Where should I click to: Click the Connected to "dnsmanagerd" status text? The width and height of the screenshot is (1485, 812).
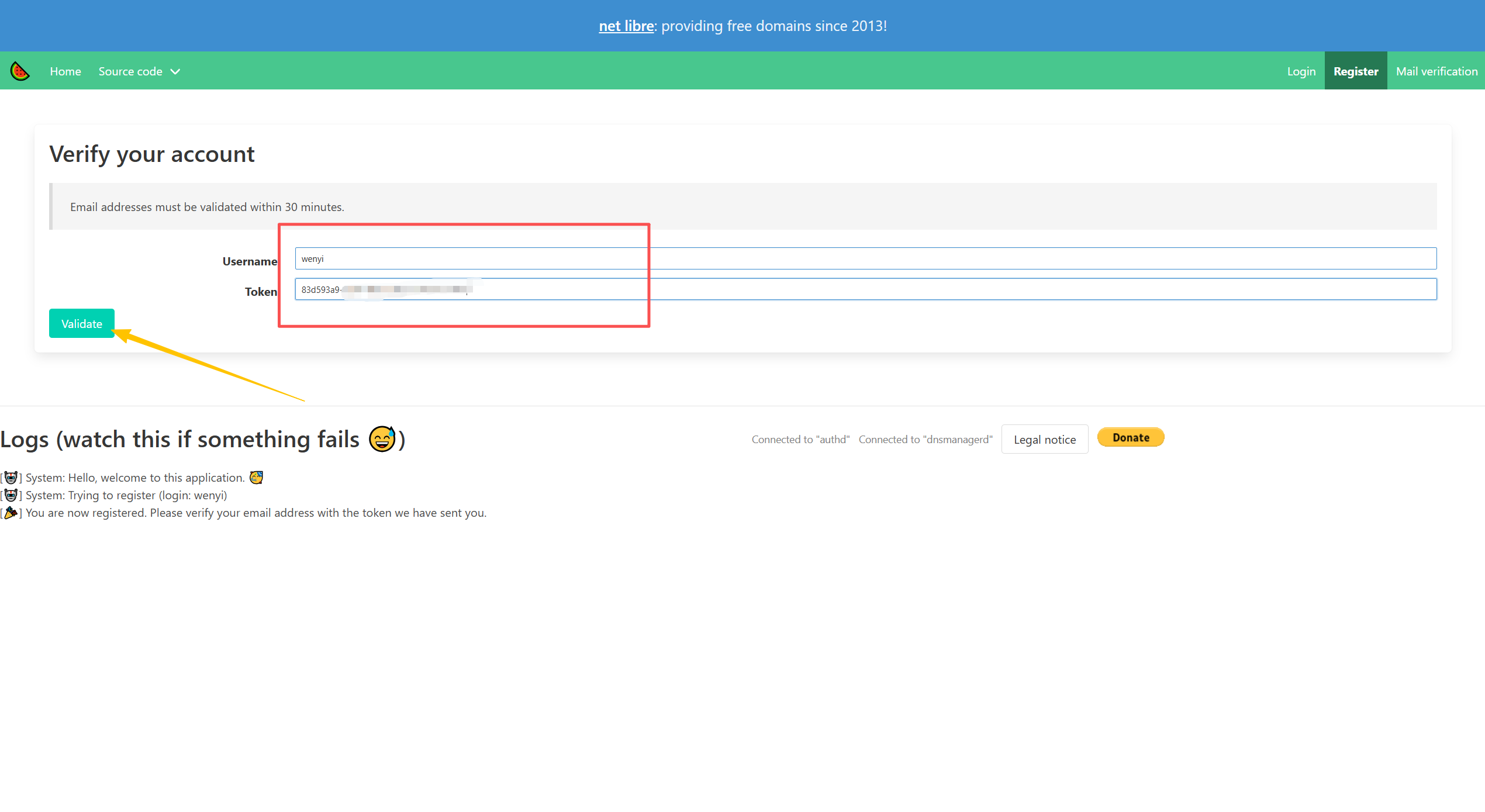pyautogui.click(x=925, y=440)
